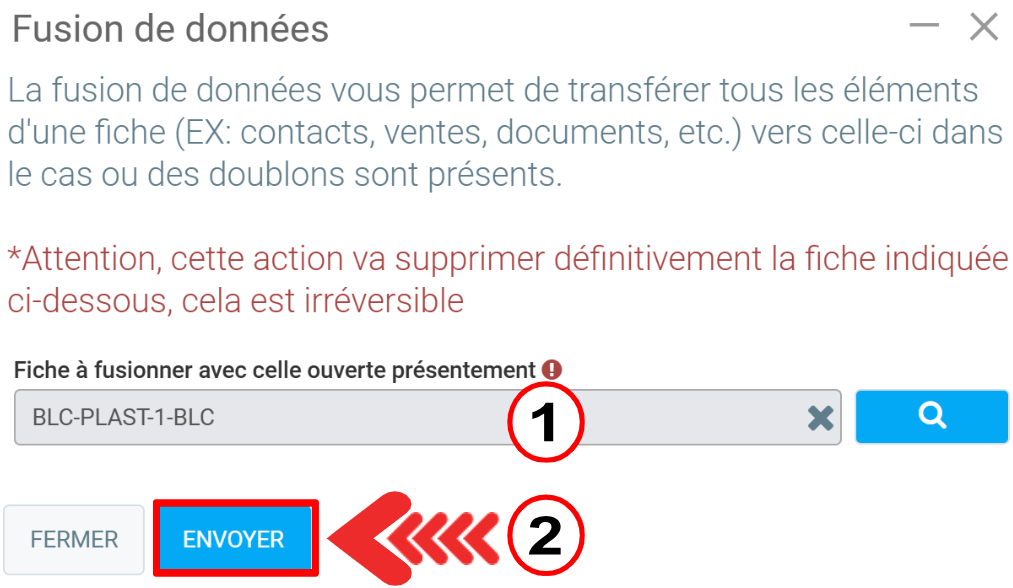Screen dimensions: 1013x588
Task: Click the magnifying glass search button
Action: (x=932, y=416)
